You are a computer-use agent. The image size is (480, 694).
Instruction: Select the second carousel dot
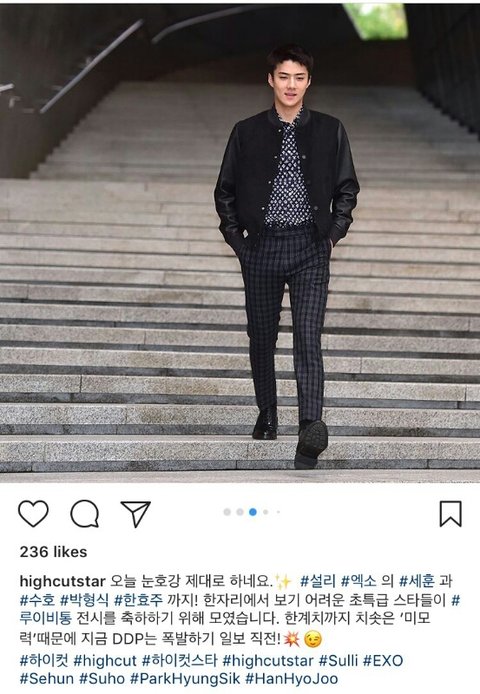click(x=240, y=512)
